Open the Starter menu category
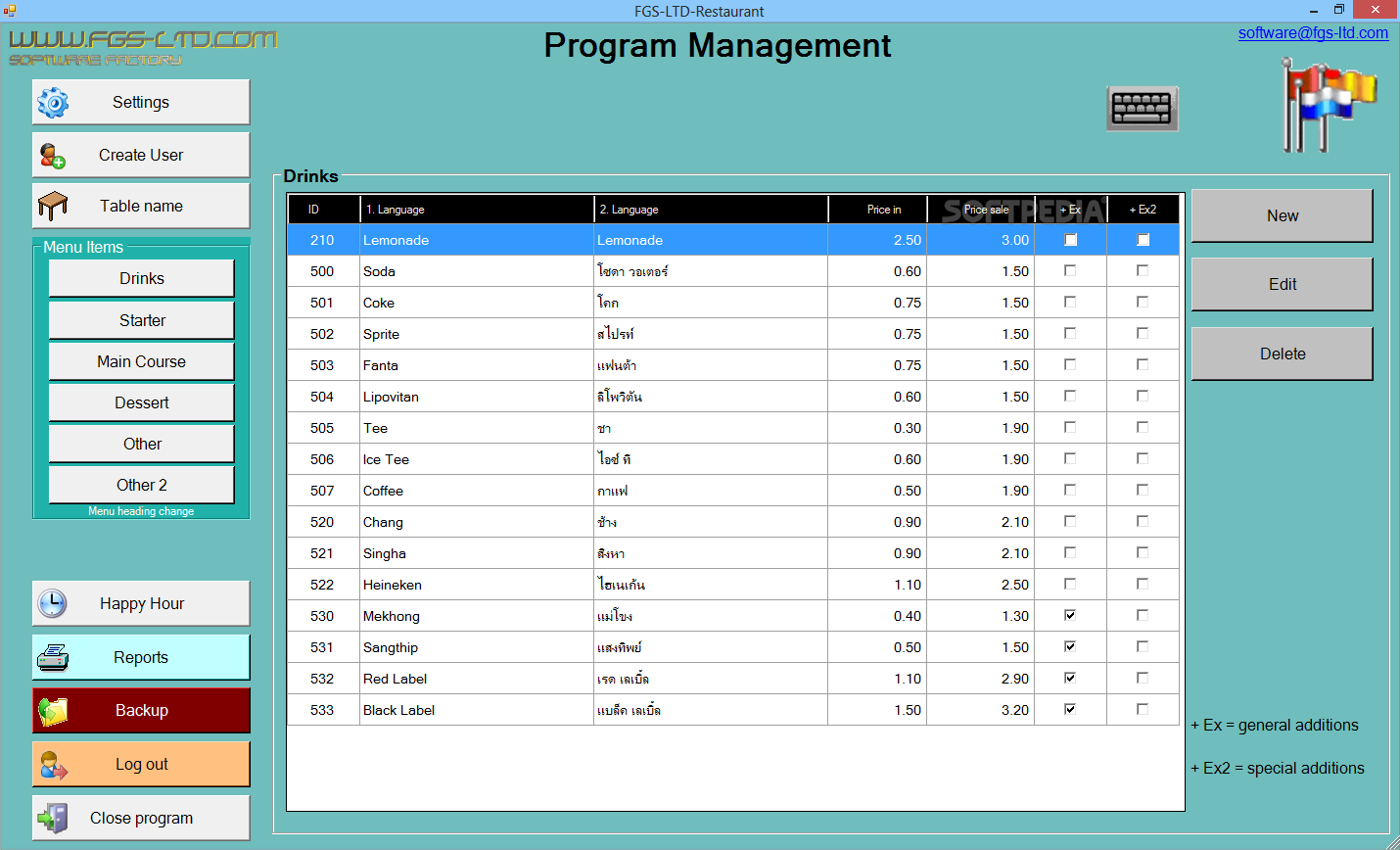Screen dimensions: 1400x850 pyautogui.click(x=142, y=320)
